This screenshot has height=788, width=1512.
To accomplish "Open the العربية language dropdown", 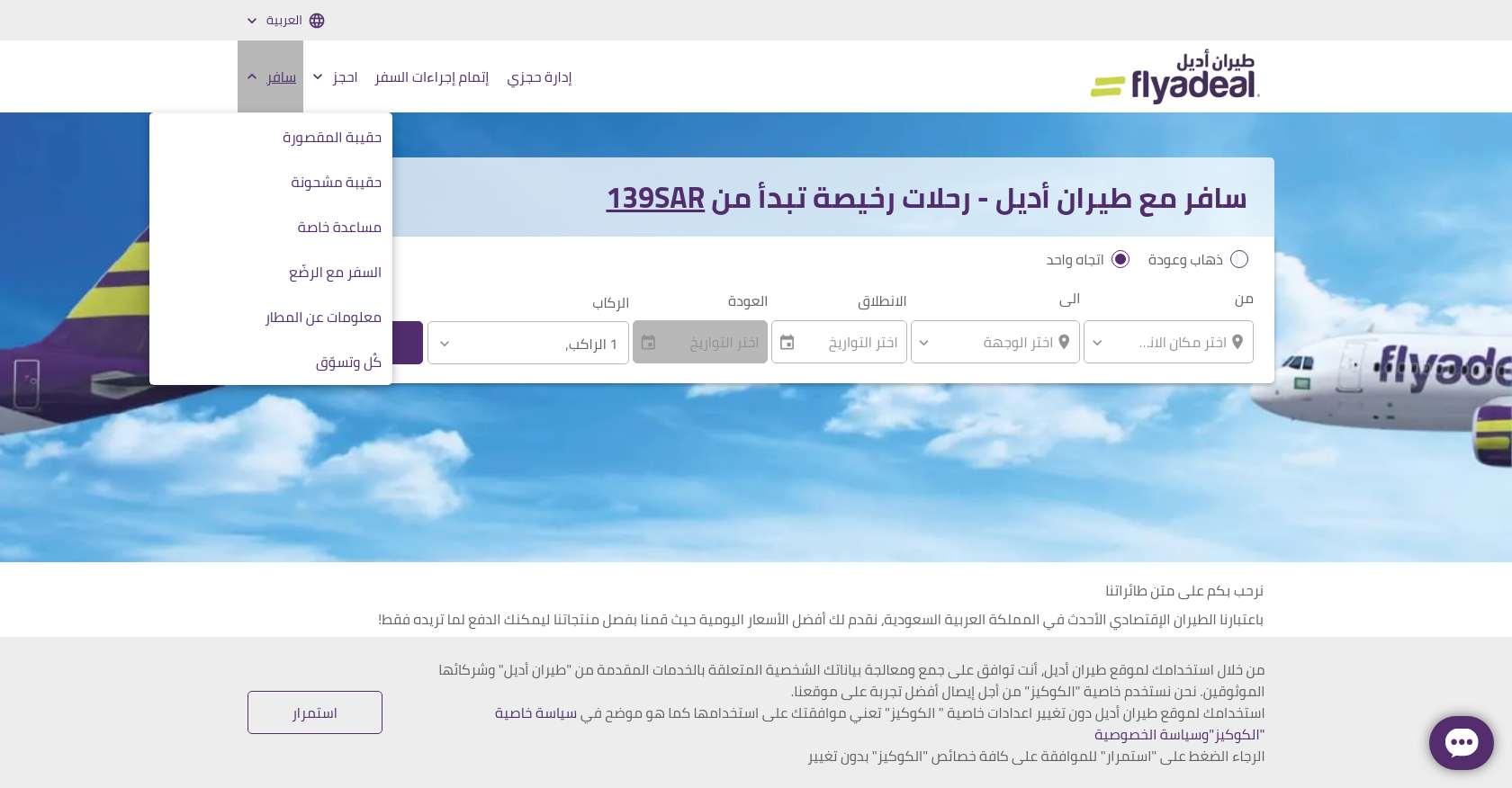I will [x=285, y=21].
